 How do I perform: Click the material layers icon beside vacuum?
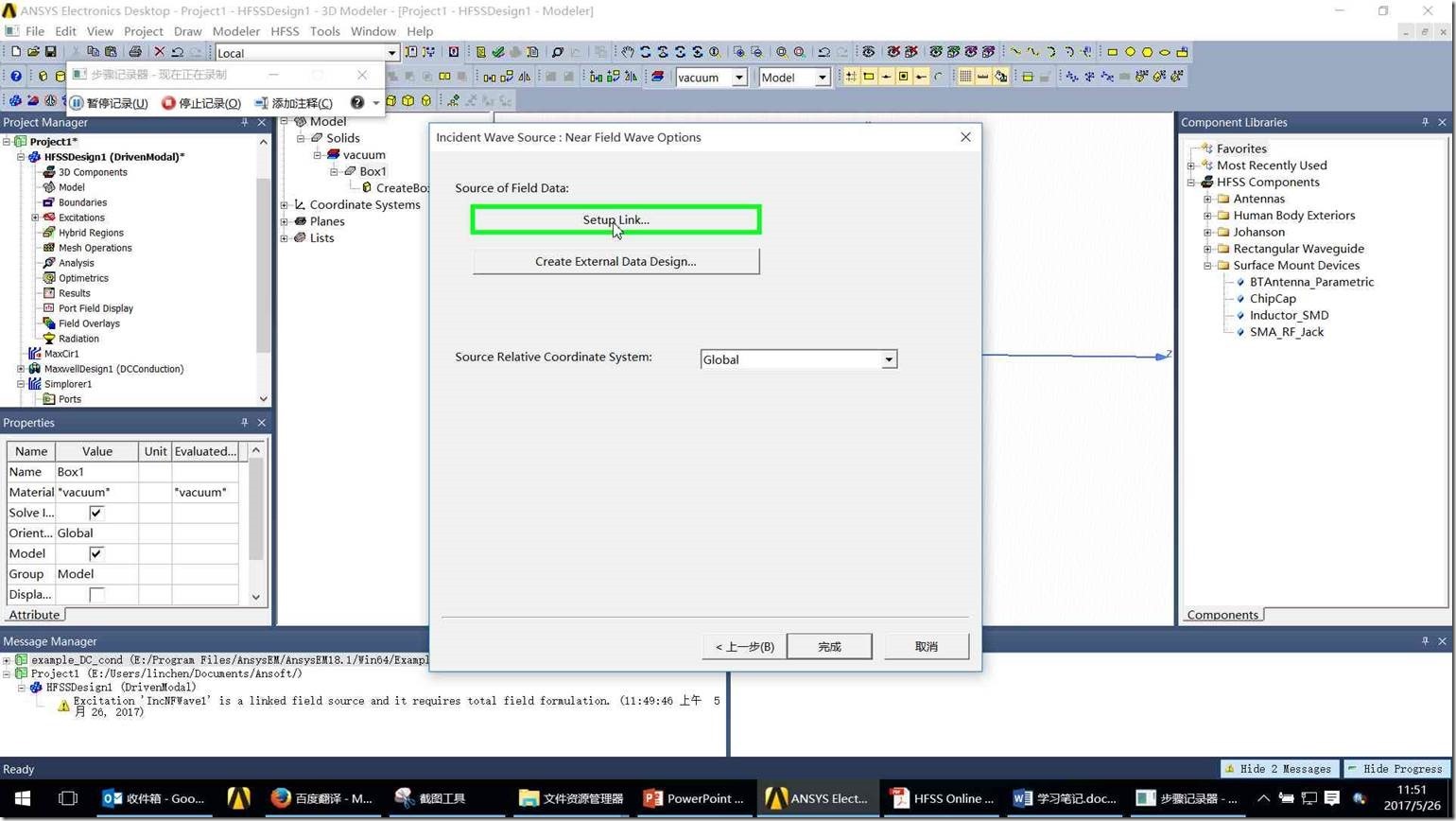657,77
